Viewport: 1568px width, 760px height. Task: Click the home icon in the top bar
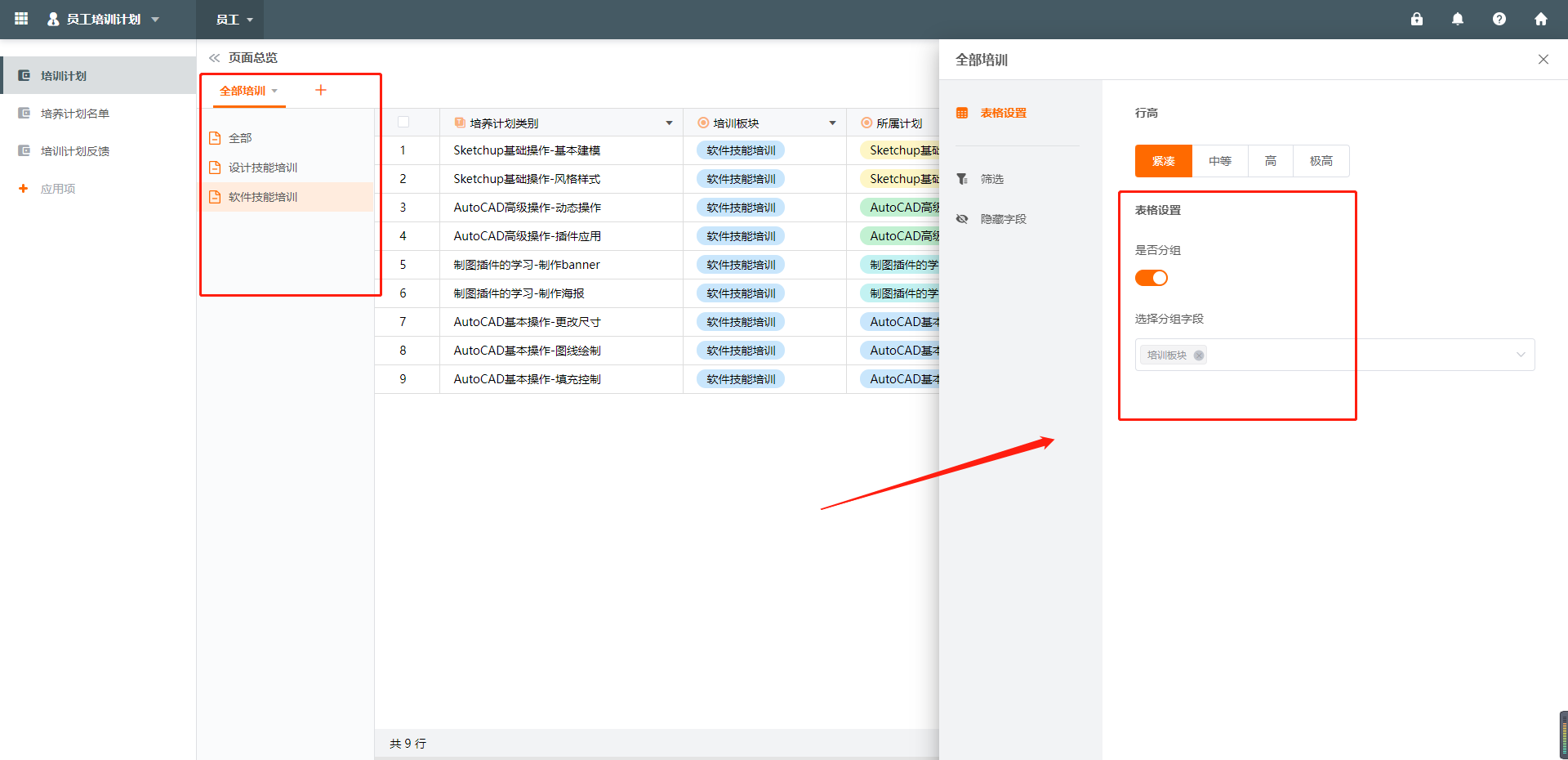[1541, 19]
